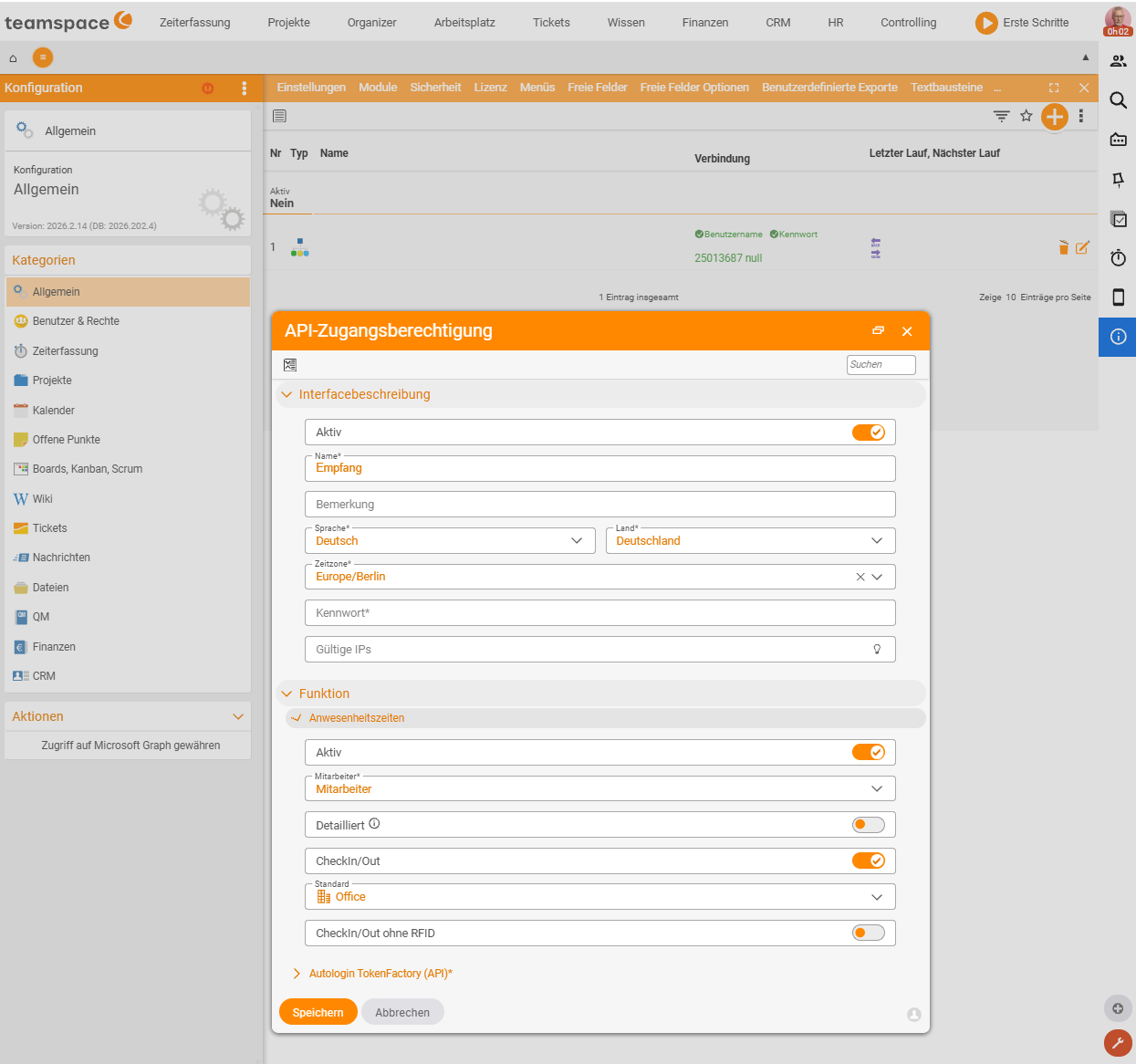Click the lightbulb icon in Gültige IPs
1136x1064 pixels.
(x=877, y=650)
